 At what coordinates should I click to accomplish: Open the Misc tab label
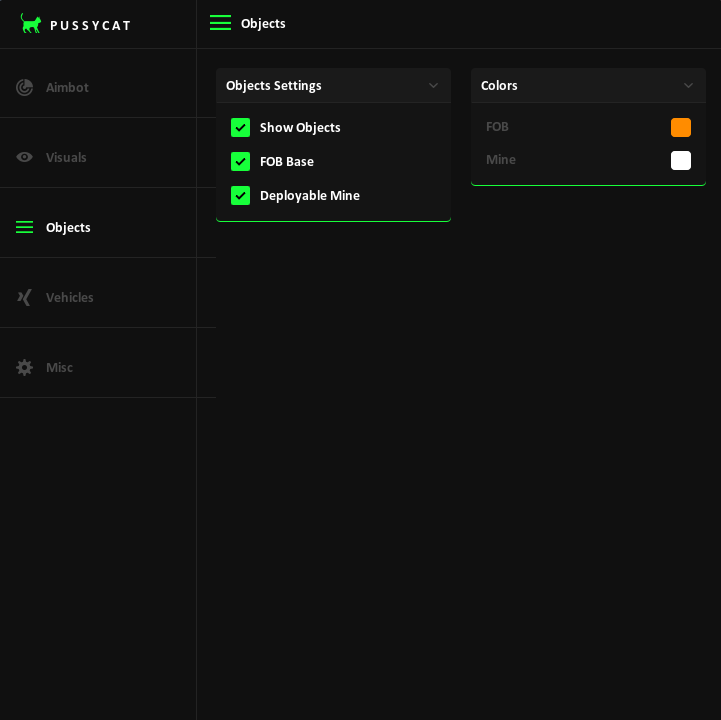pos(59,367)
